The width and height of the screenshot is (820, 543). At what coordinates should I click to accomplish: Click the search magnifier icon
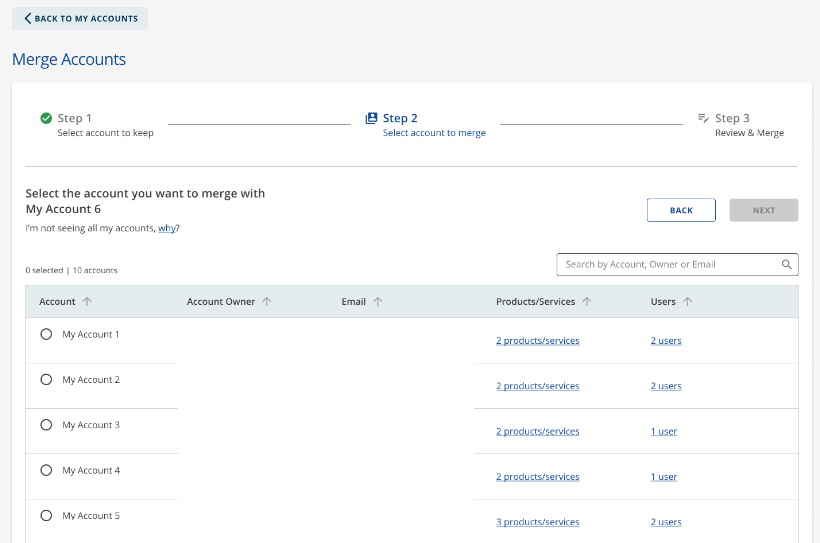[787, 265]
